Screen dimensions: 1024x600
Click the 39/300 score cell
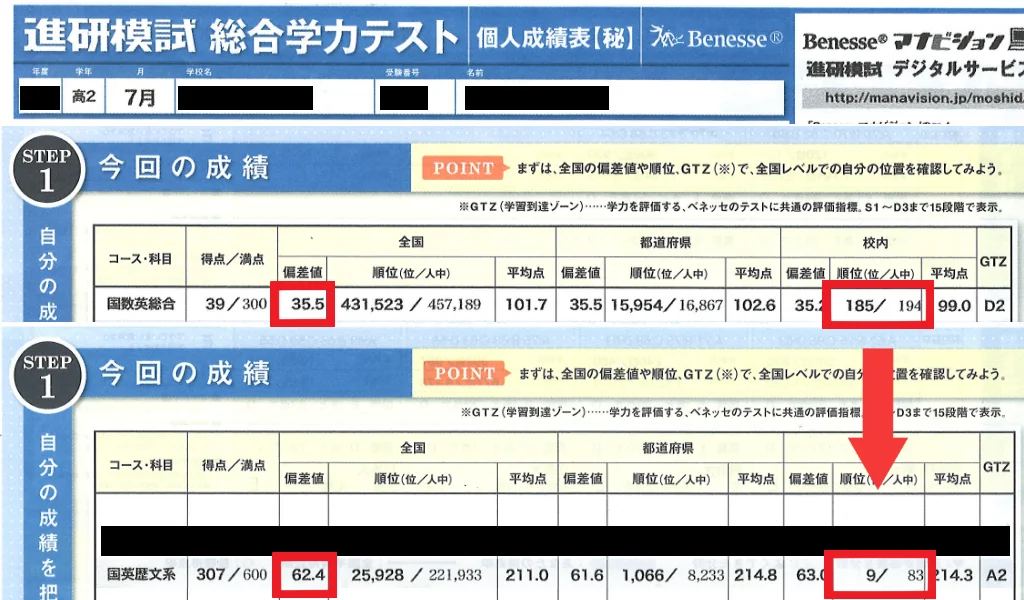click(x=235, y=304)
